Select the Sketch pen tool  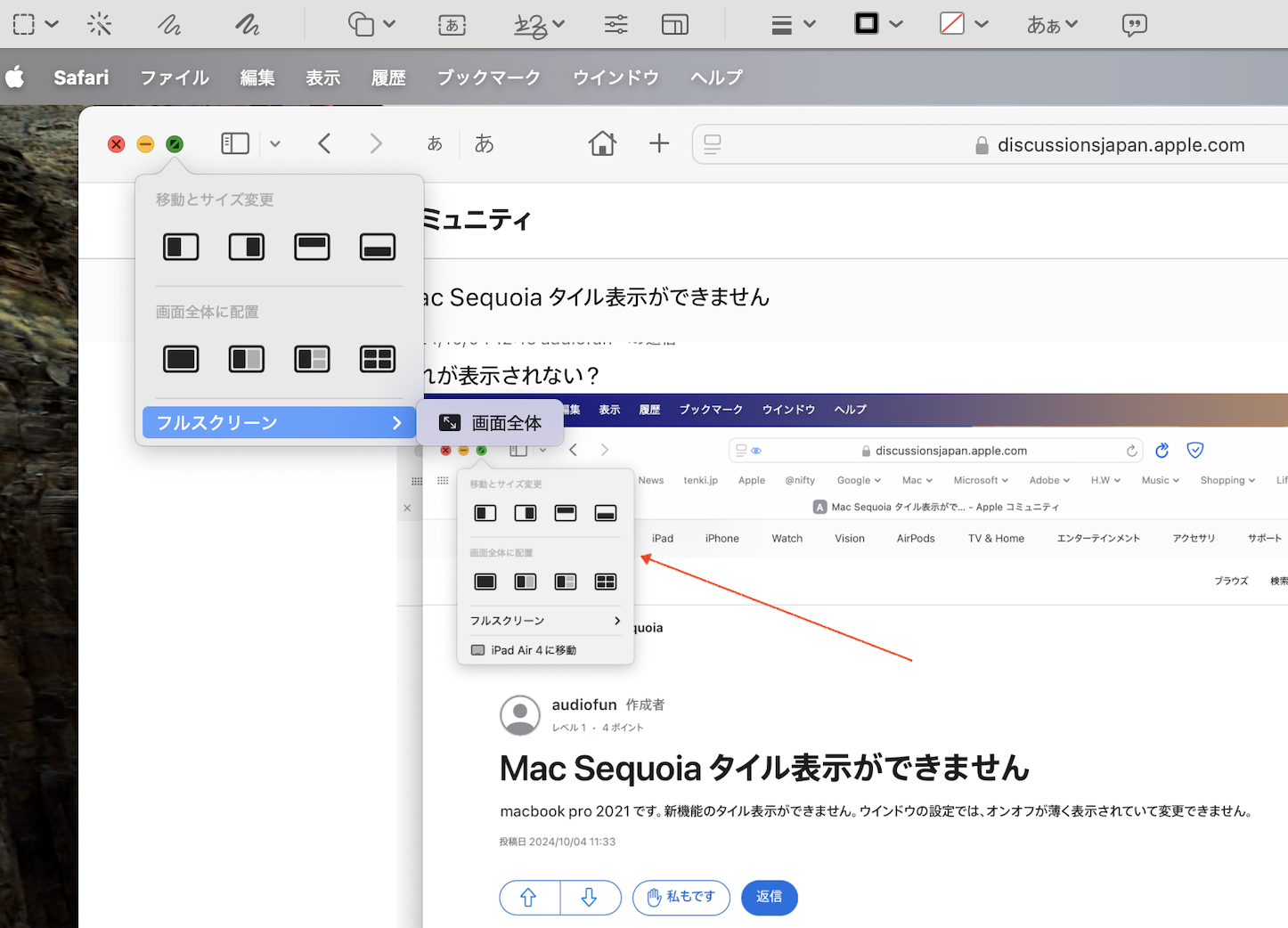click(x=169, y=24)
